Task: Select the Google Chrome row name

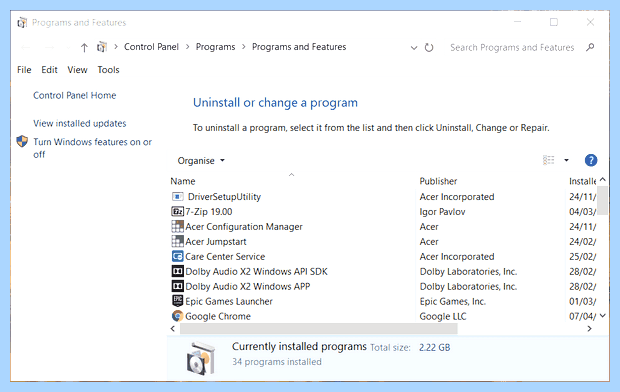Action: (x=218, y=316)
